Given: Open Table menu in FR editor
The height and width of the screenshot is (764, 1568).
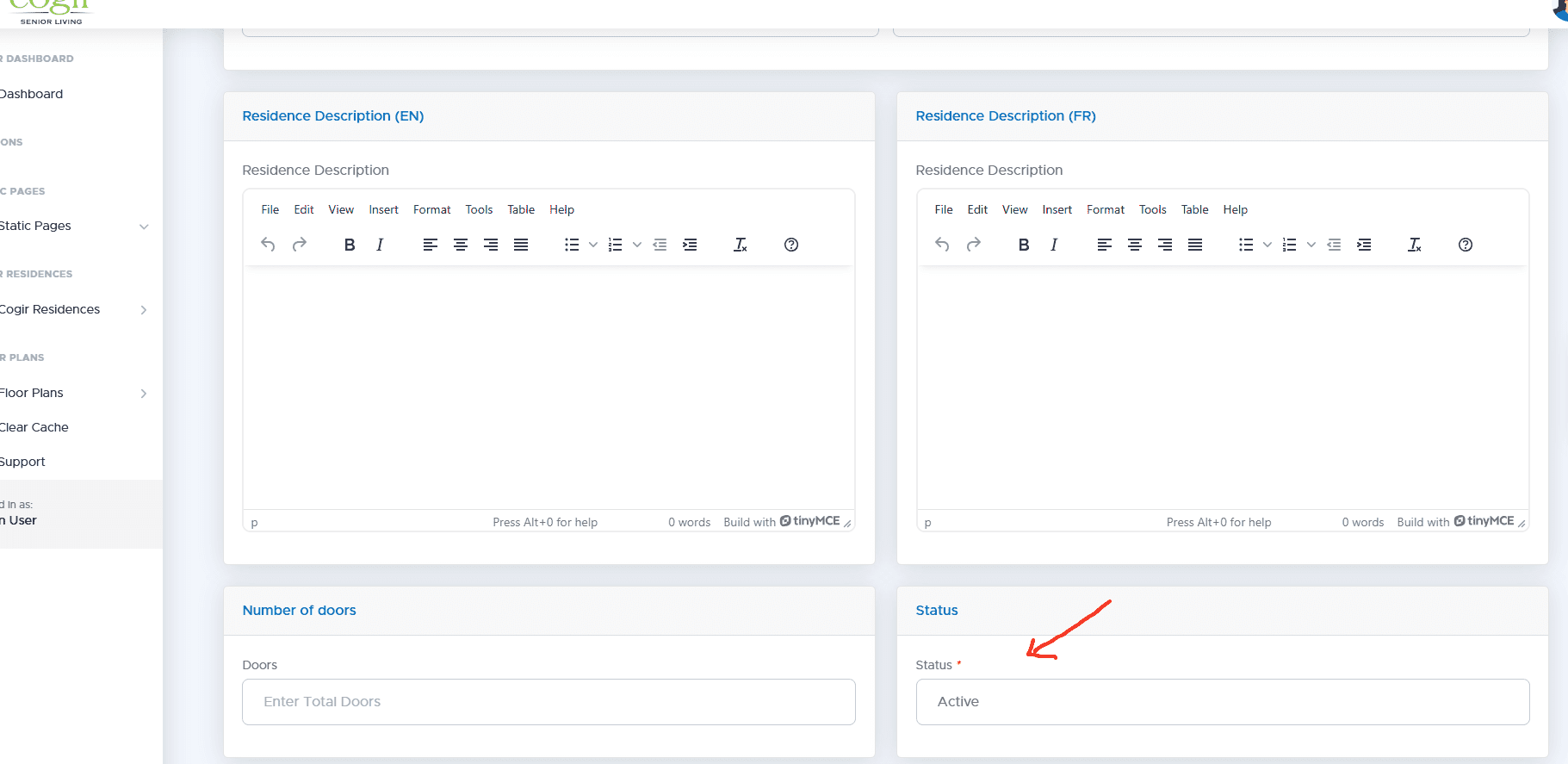Looking at the screenshot, I should click(x=1195, y=209).
